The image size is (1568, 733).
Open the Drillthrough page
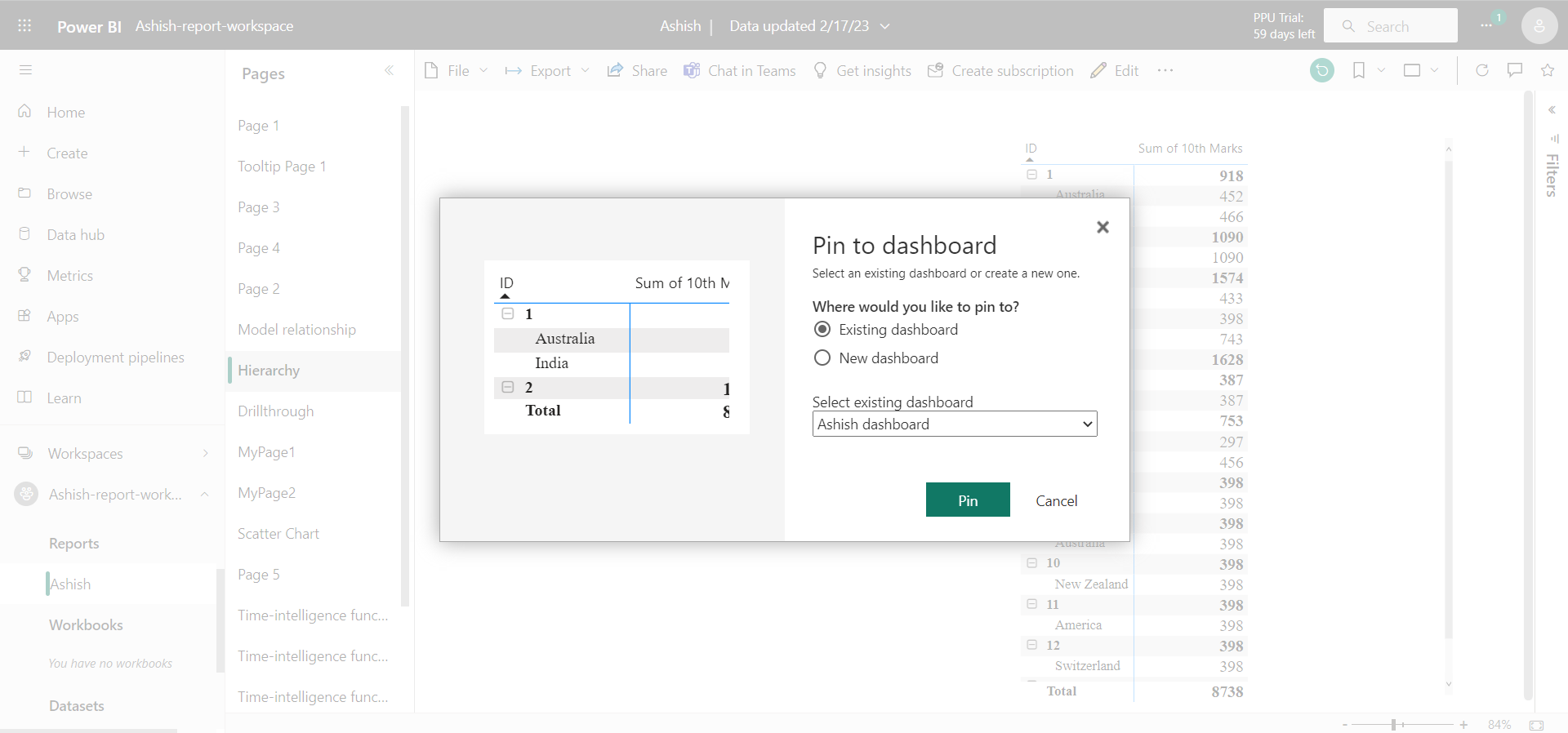(275, 411)
